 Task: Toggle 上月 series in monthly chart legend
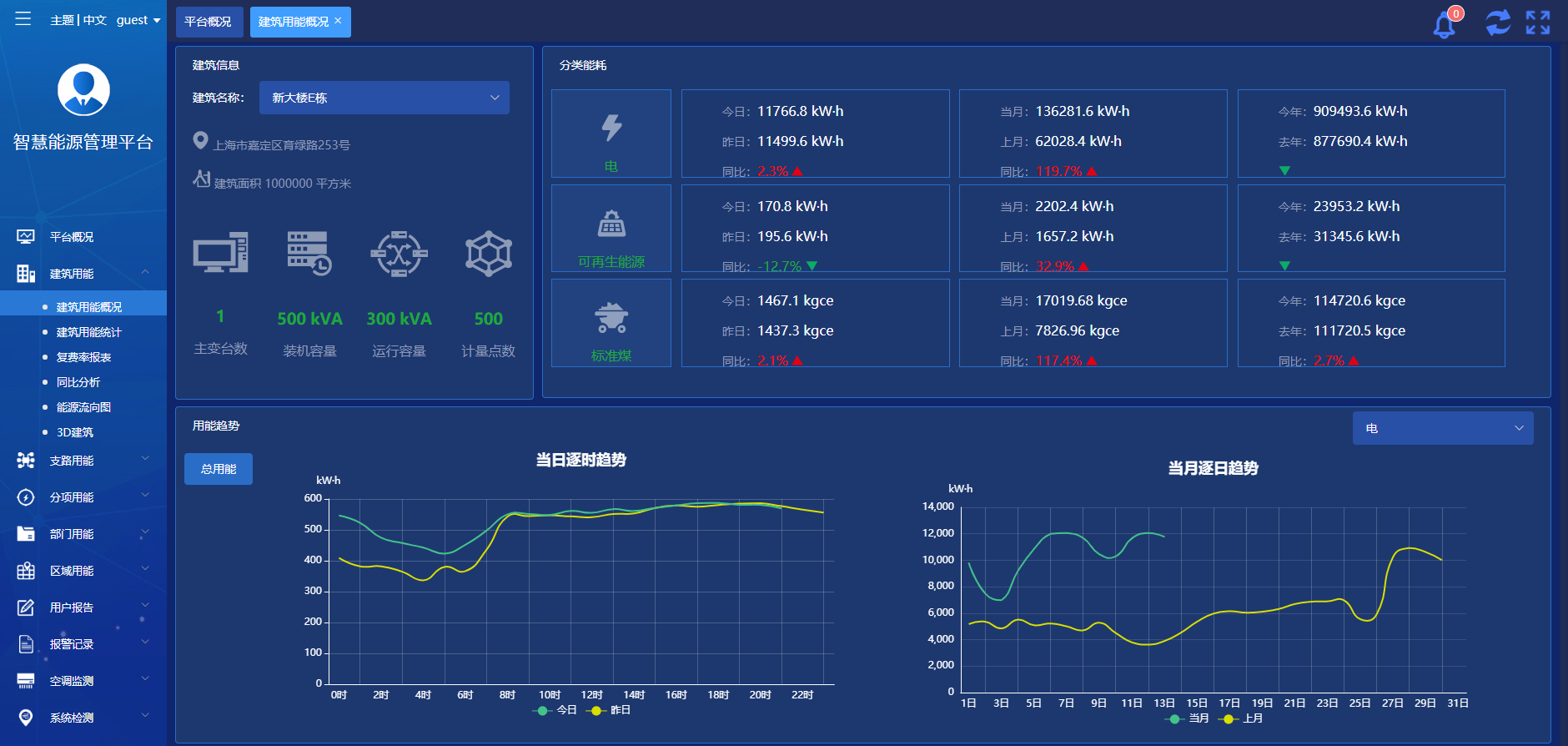point(1242,718)
